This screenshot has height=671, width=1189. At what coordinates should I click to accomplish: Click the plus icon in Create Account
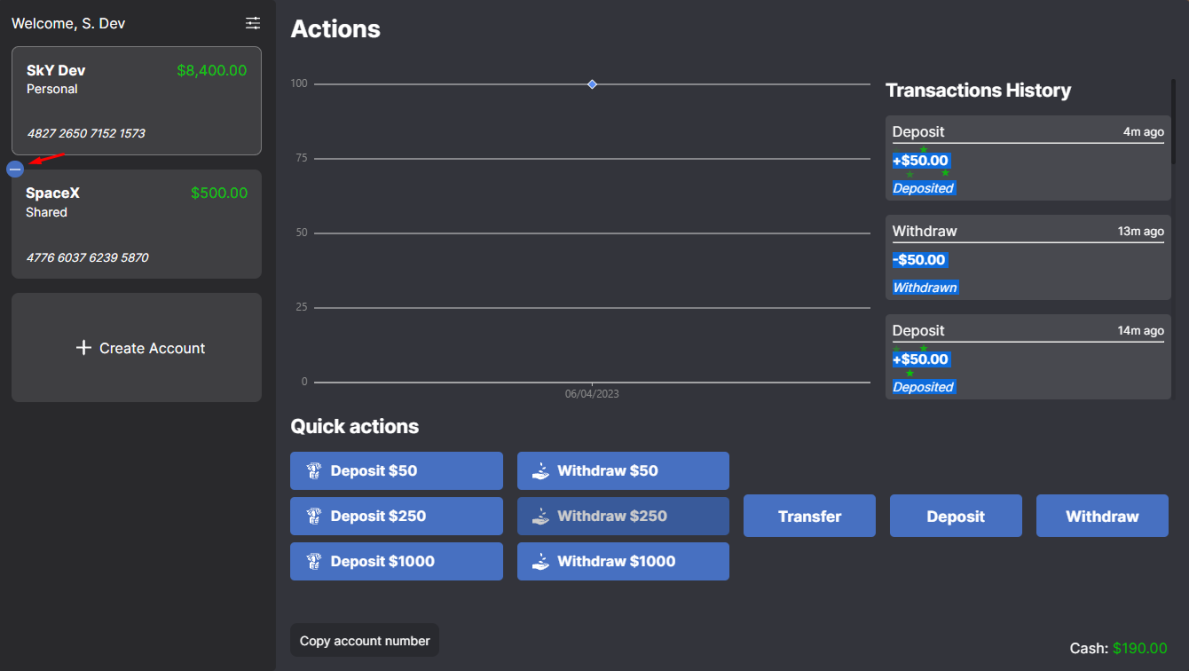[x=83, y=348]
